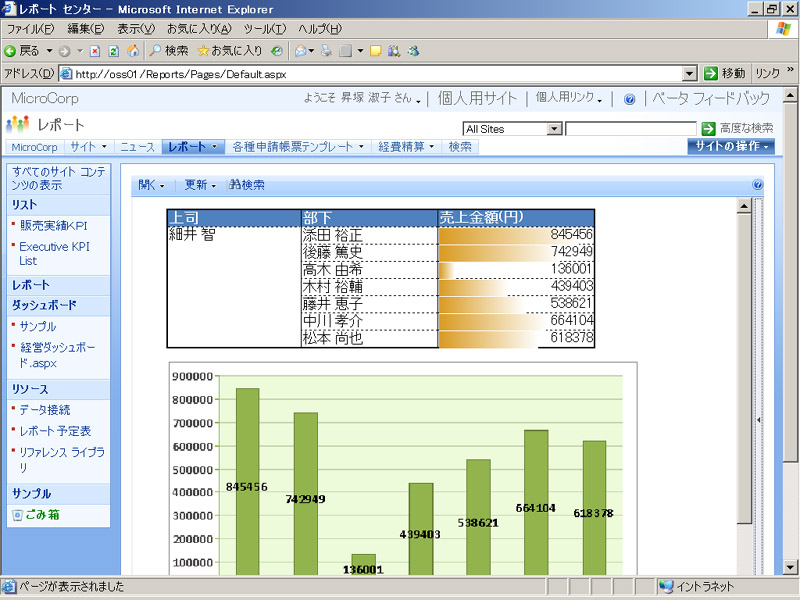Open the Forward button history dropdown arrow
The image size is (800, 600).
pyautogui.click(x=80, y=51)
